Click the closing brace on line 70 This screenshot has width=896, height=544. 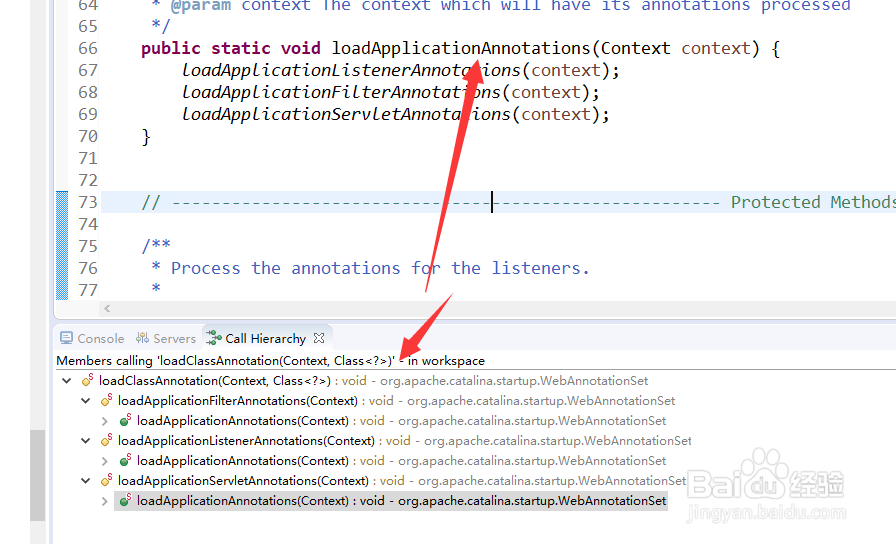[146, 137]
